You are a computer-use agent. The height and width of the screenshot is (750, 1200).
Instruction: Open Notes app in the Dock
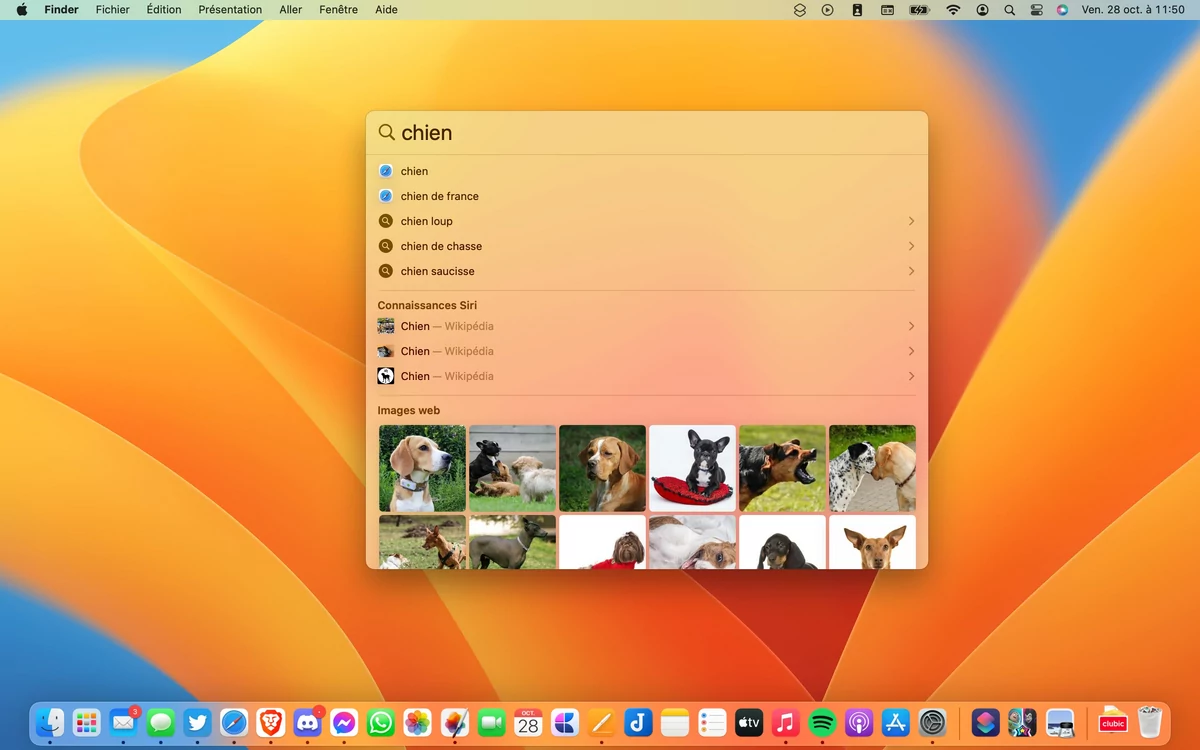(x=675, y=722)
